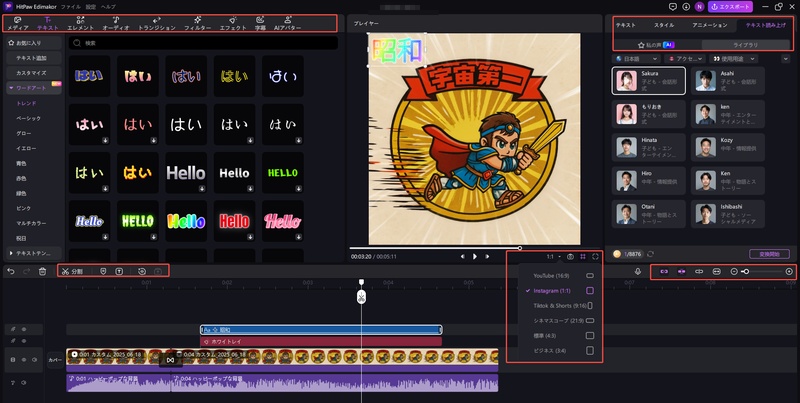
Task: Take a snapshot of the player frame
Action: coord(570,257)
